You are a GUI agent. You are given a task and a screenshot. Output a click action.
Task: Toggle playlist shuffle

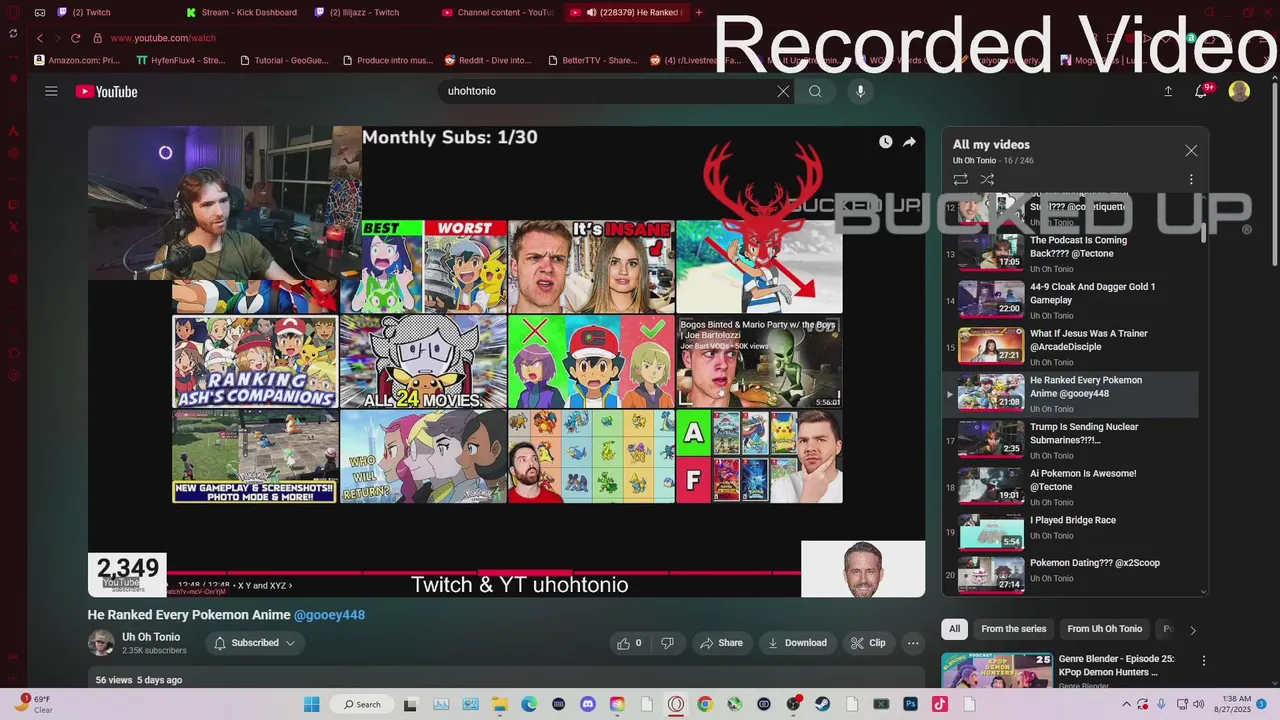coord(987,180)
